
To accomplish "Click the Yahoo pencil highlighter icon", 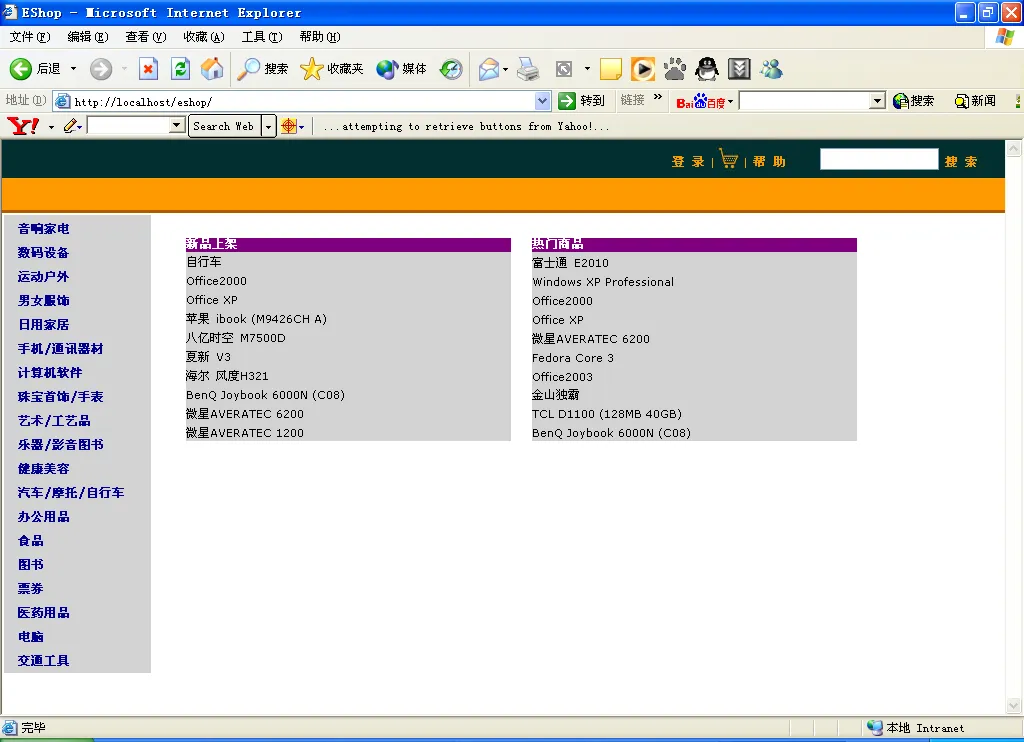I will click(71, 125).
